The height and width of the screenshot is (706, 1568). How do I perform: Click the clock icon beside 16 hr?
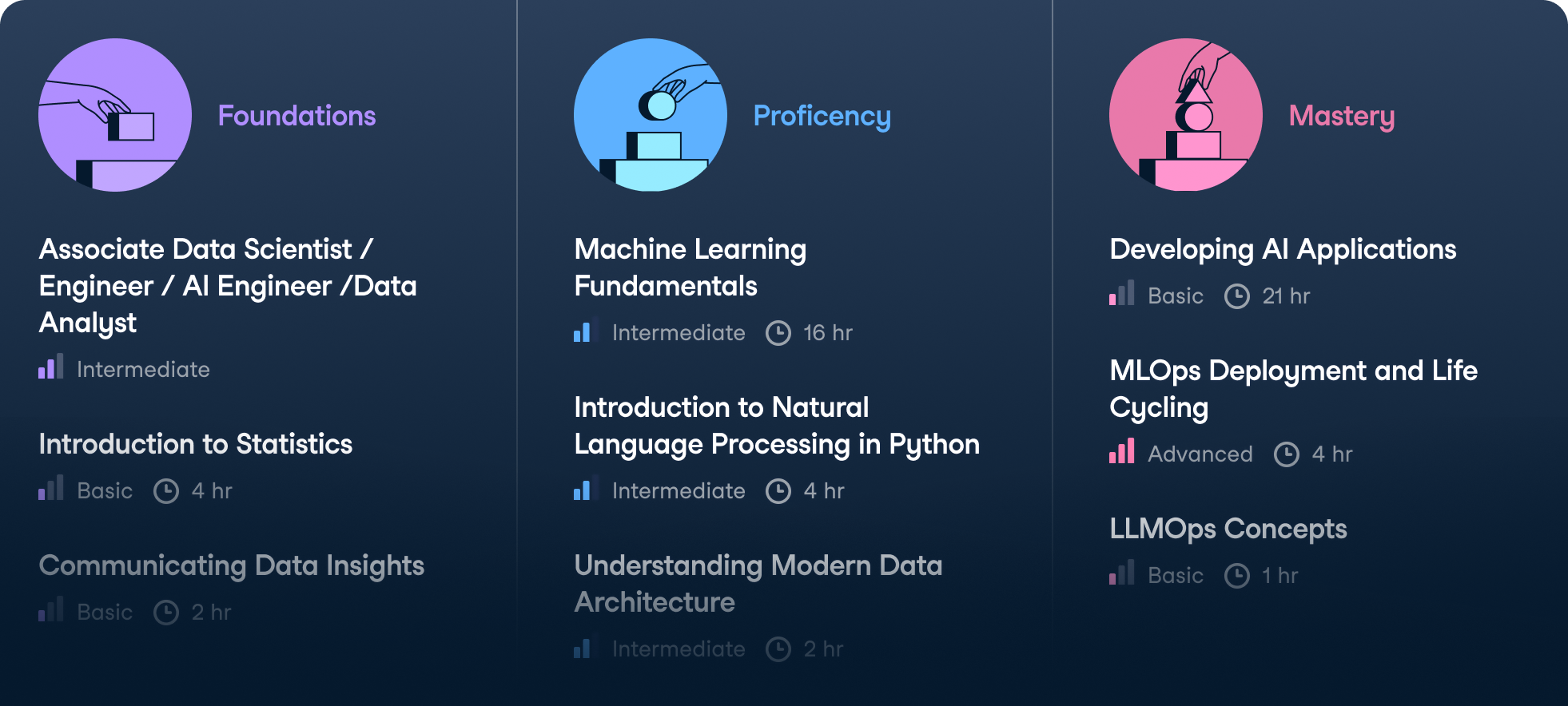pos(778,333)
